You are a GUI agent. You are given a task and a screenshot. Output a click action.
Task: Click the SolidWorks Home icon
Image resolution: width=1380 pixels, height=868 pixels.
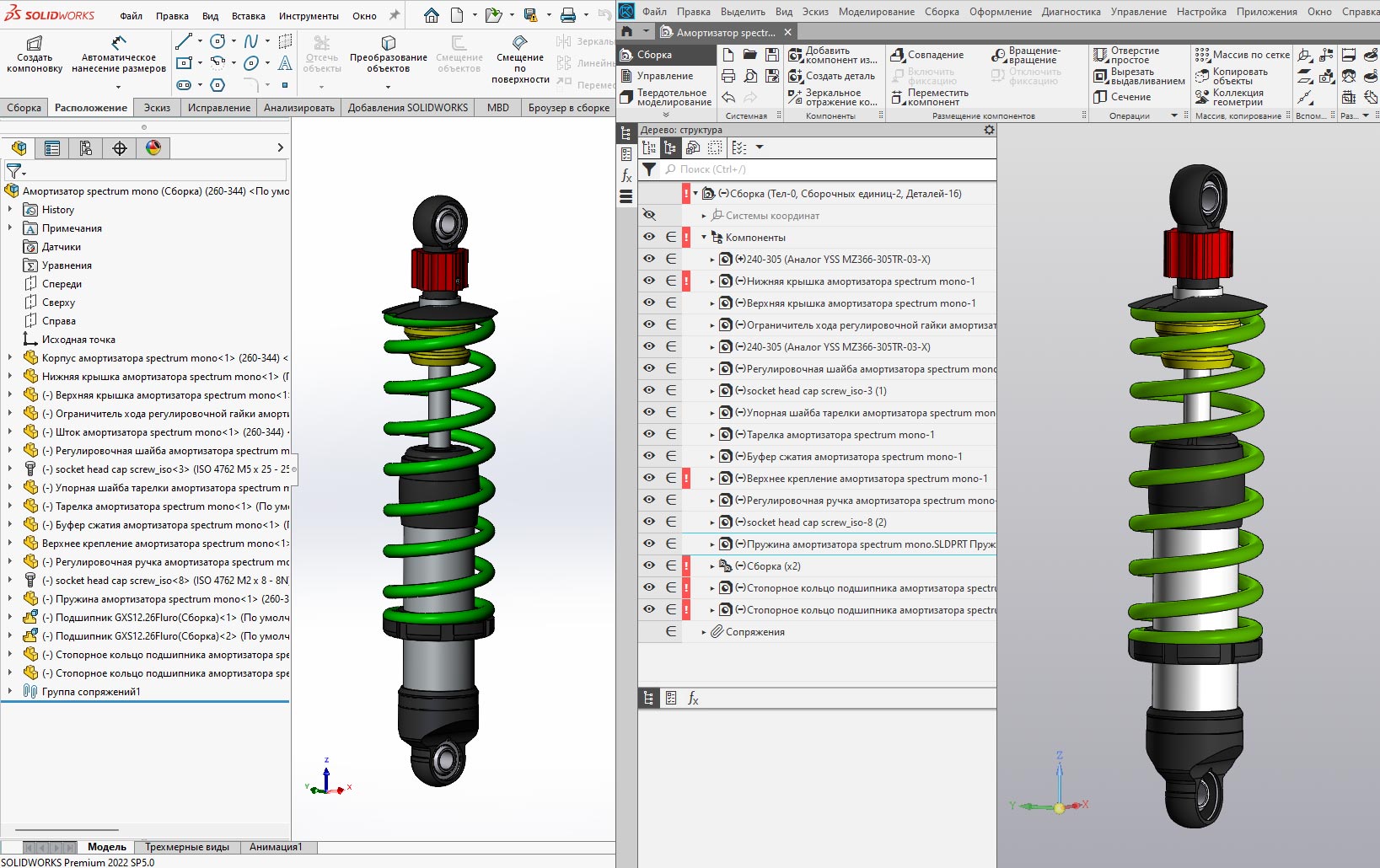click(x=431, y=15)
